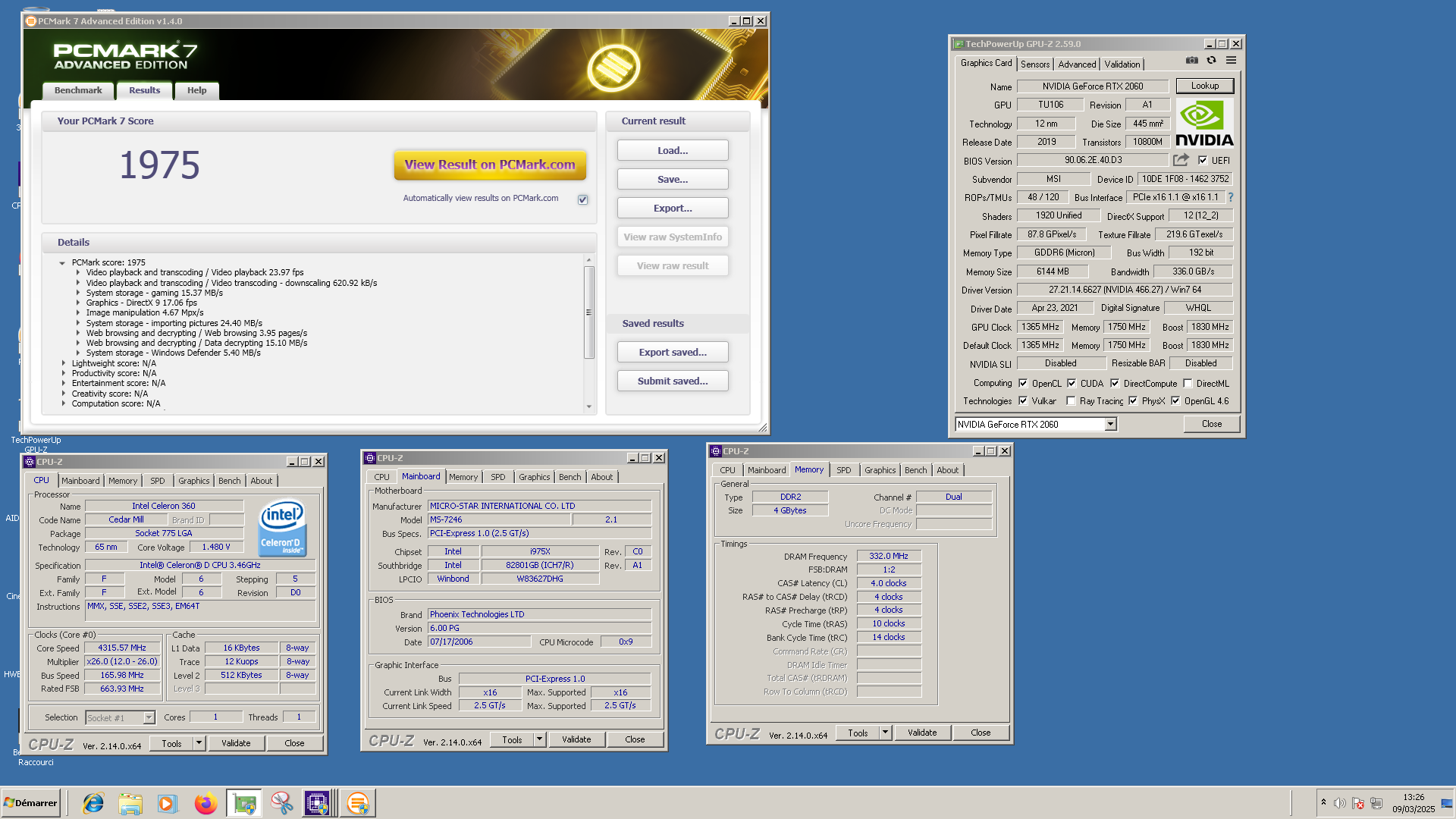Expand the Lightweight score tree node
Image resolution: width=1456 pixels, height=819 pixels.
[x=63, y=363]
